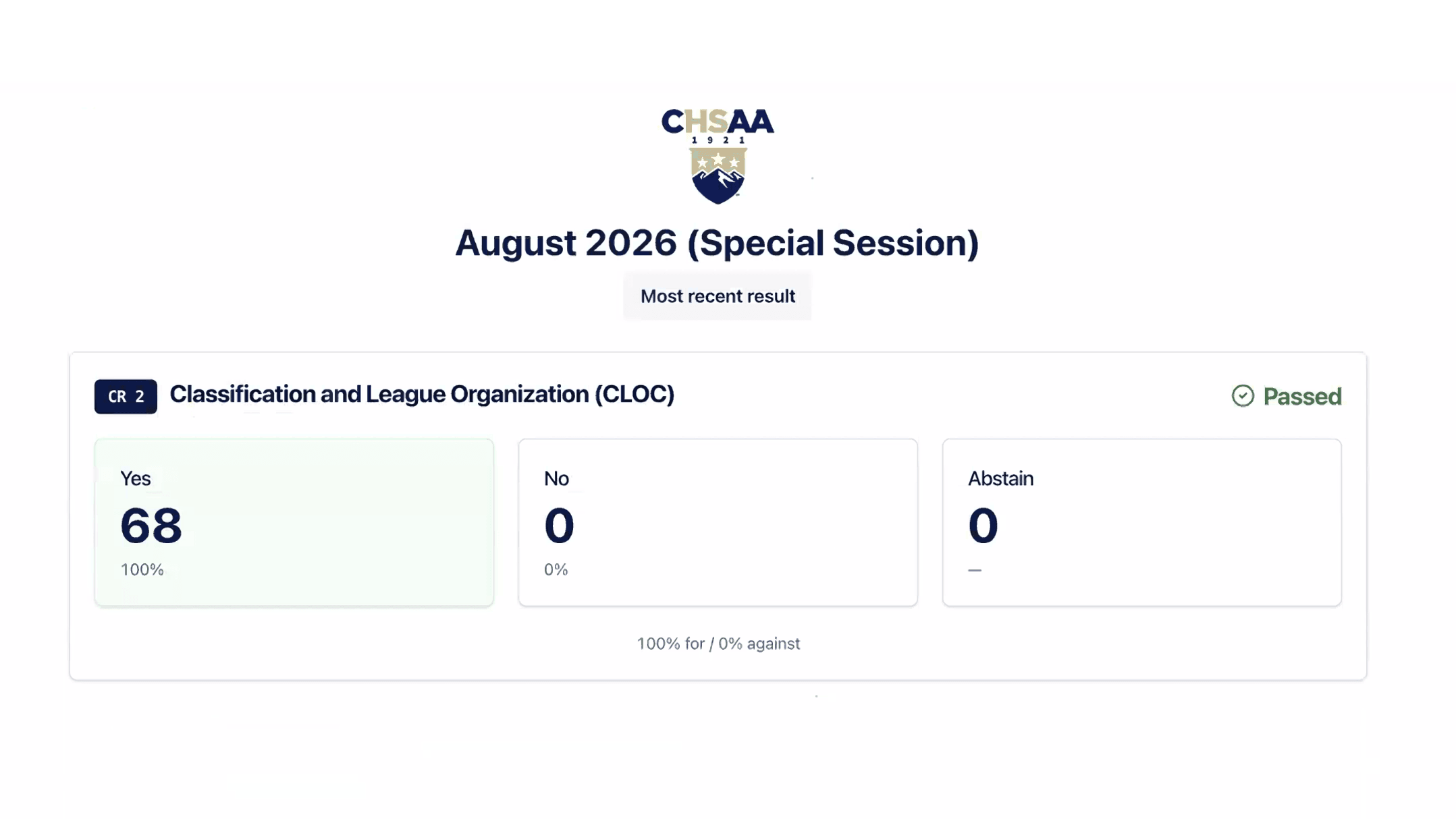This screenshot has height=819, width=1456.
Task: Click the 100% label under Yes
Action: click(x=142, y=569)
